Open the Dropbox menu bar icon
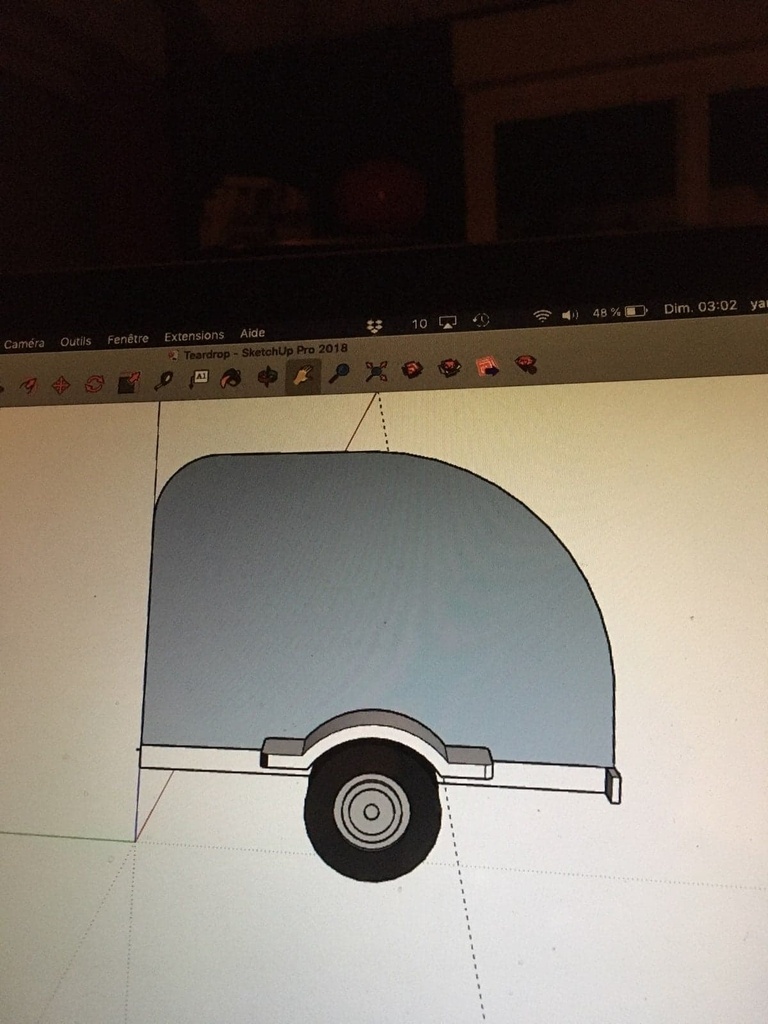The height and width of the screenshot is (1024, 768). point(375,326)
